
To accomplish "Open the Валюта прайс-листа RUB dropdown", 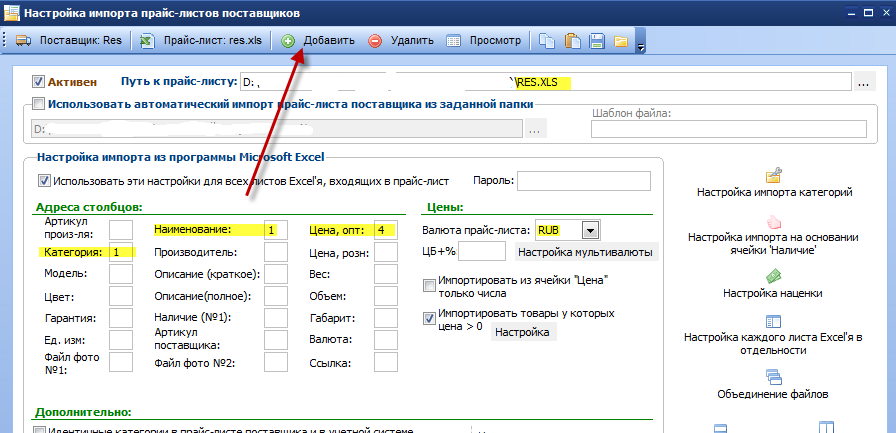I will 590,231.
